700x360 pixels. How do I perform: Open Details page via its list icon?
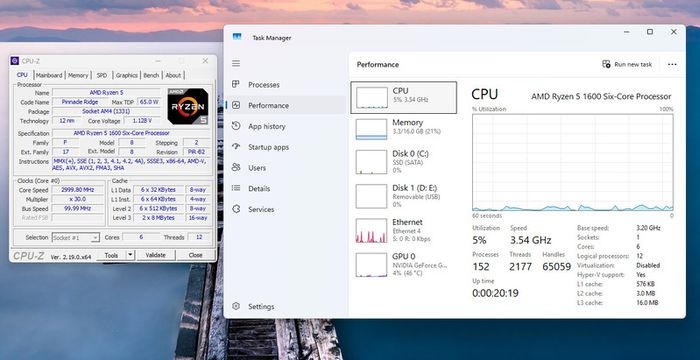point(236,188)
